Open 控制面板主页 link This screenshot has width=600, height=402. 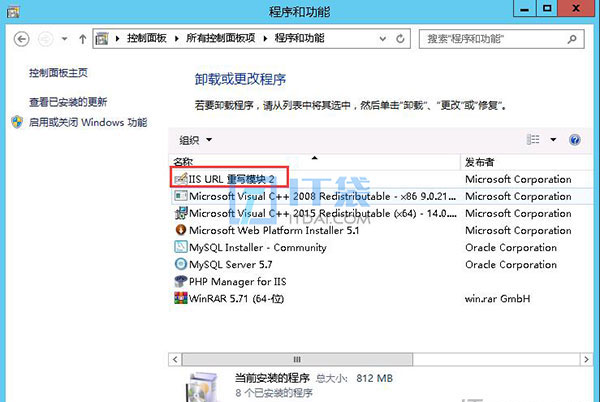58,73
